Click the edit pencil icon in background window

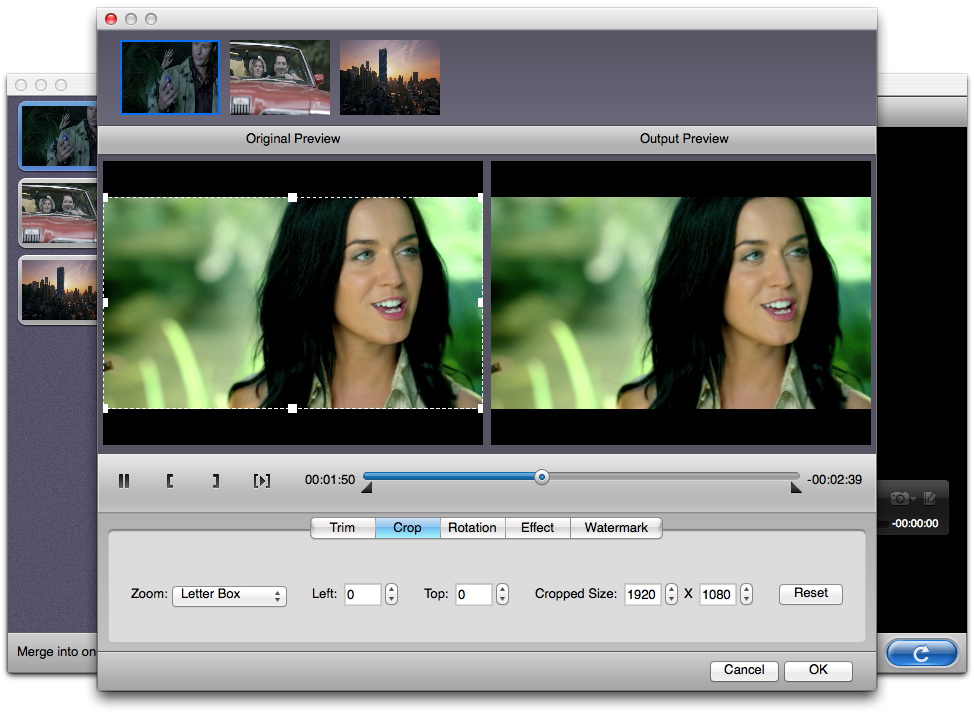tap(930, 498)
